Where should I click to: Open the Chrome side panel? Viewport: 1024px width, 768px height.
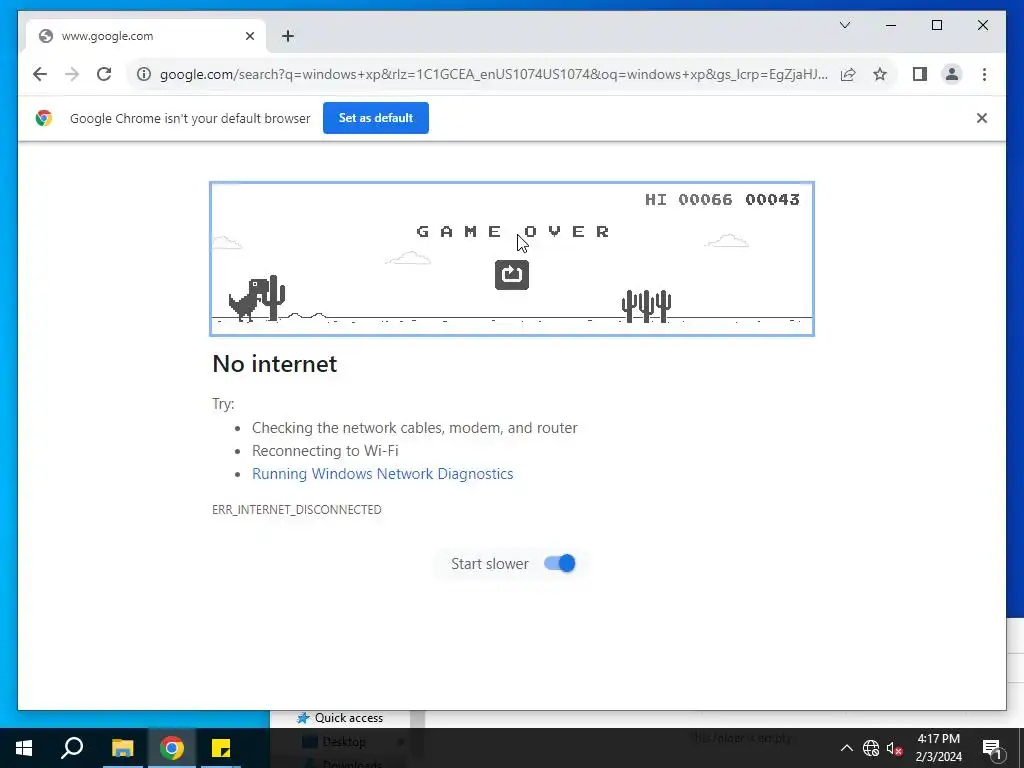(x=920, y=74)
